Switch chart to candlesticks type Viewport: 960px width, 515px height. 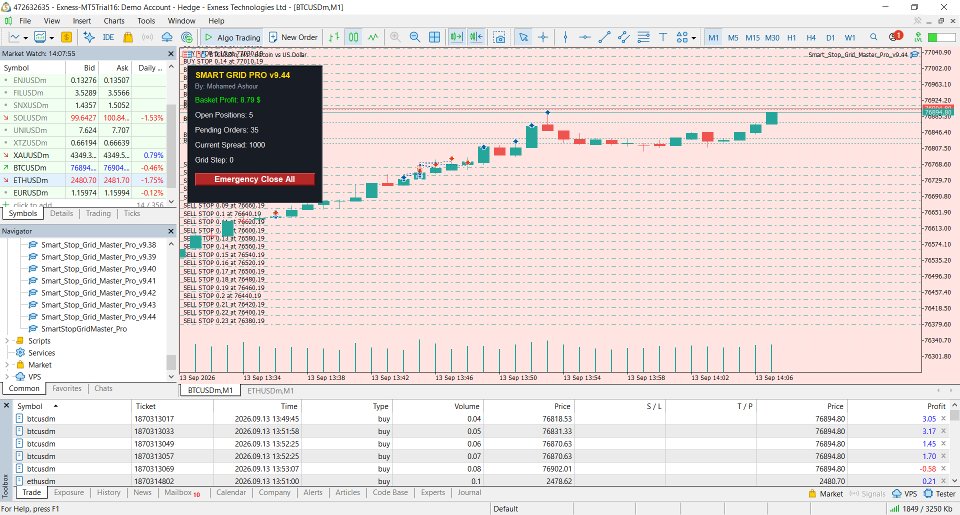click(x=353, y=37)
